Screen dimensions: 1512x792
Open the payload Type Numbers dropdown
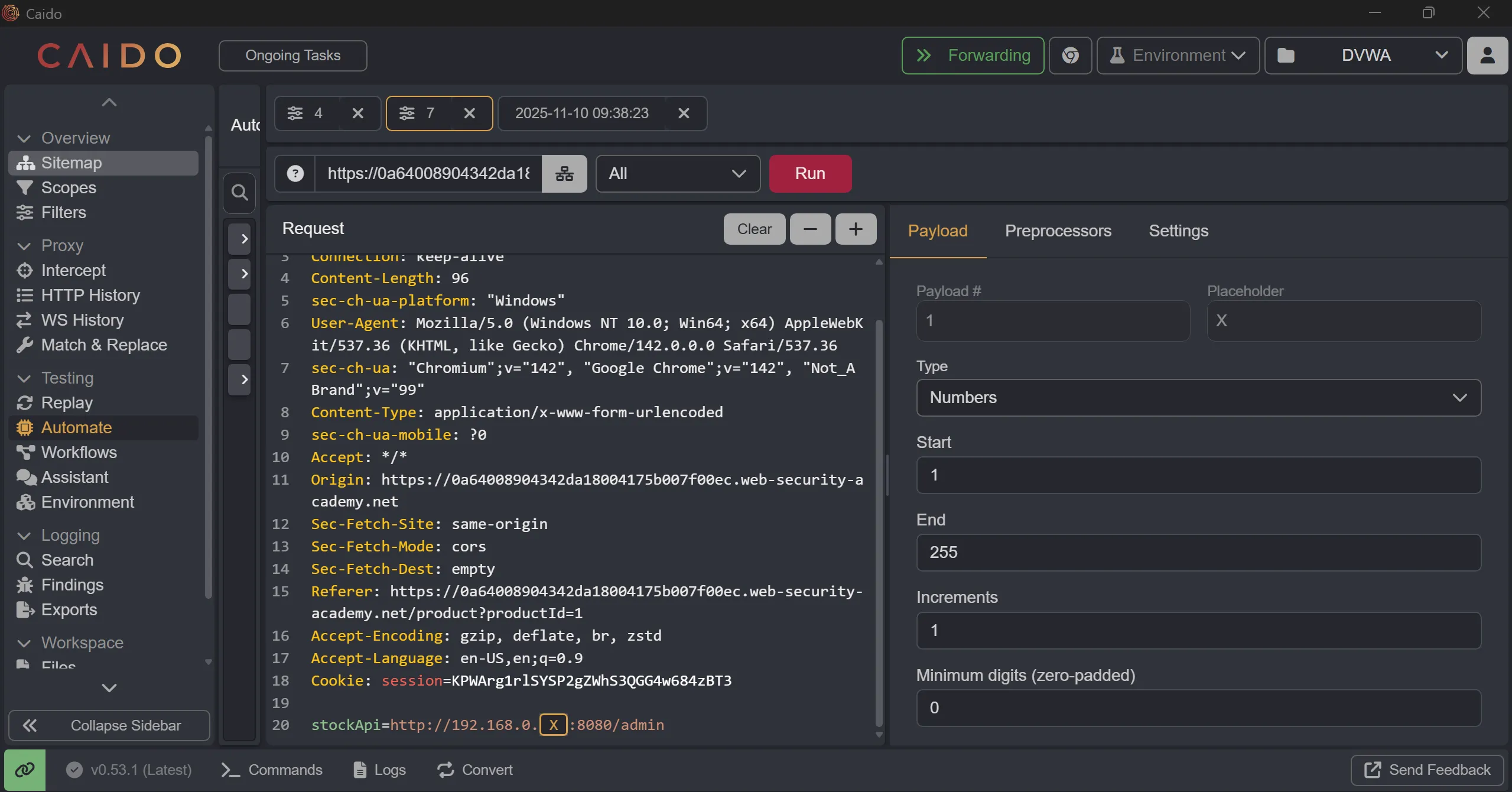tap(1198, 398)
